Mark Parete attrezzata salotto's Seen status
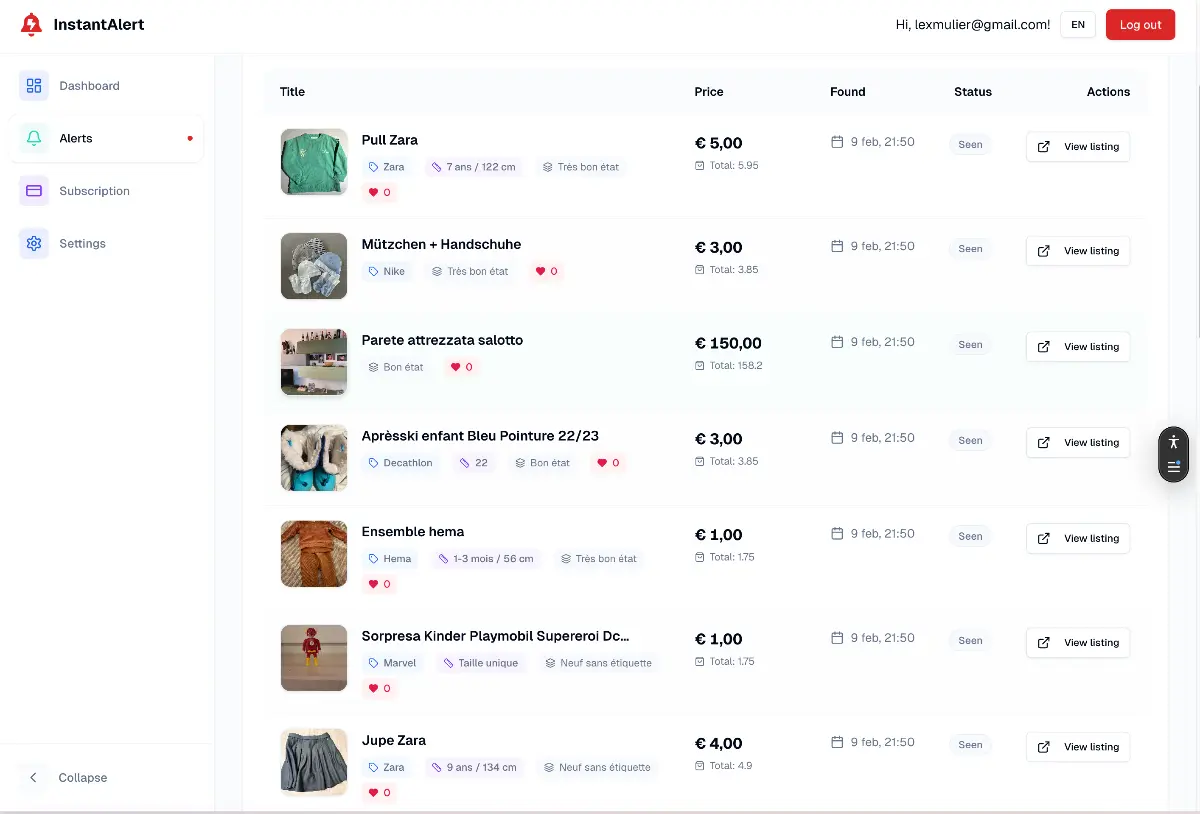Viewport: 1200px width, 814px height. [x=969, y=344]
